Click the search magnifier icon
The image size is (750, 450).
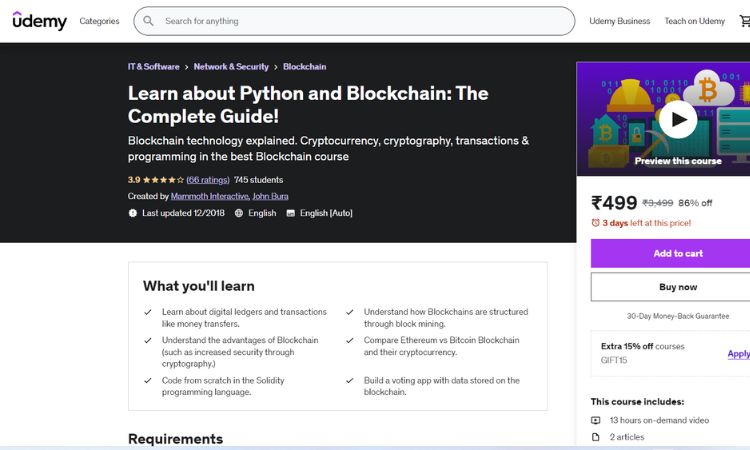[148, 21]
